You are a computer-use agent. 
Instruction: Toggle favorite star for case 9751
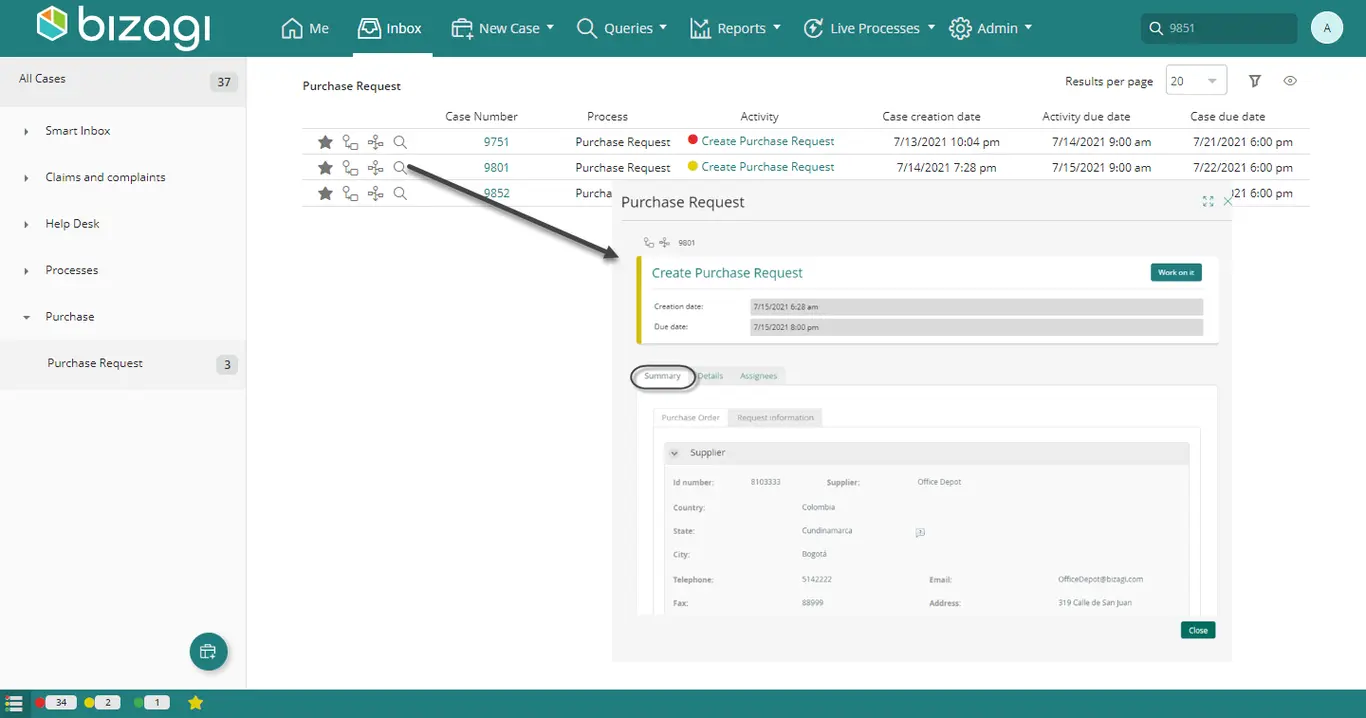(325, 142)
